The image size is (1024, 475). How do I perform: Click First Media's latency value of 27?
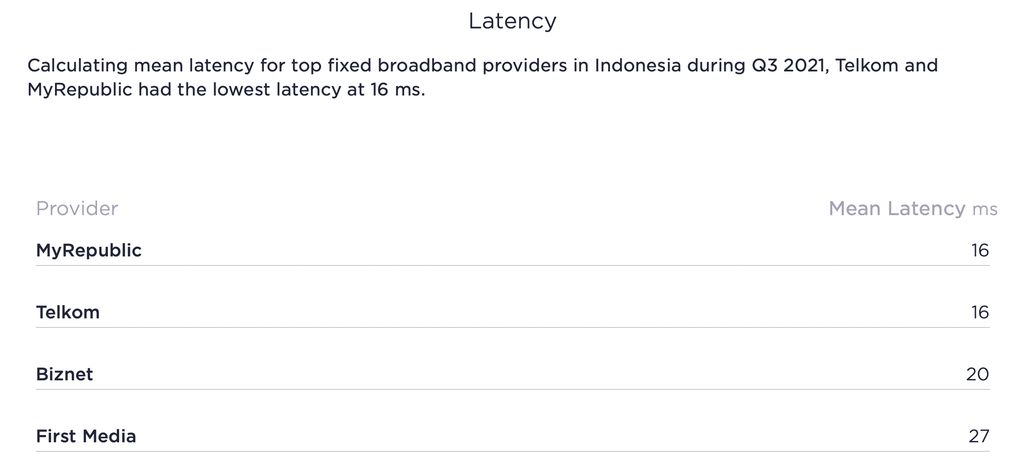[978, 437]
